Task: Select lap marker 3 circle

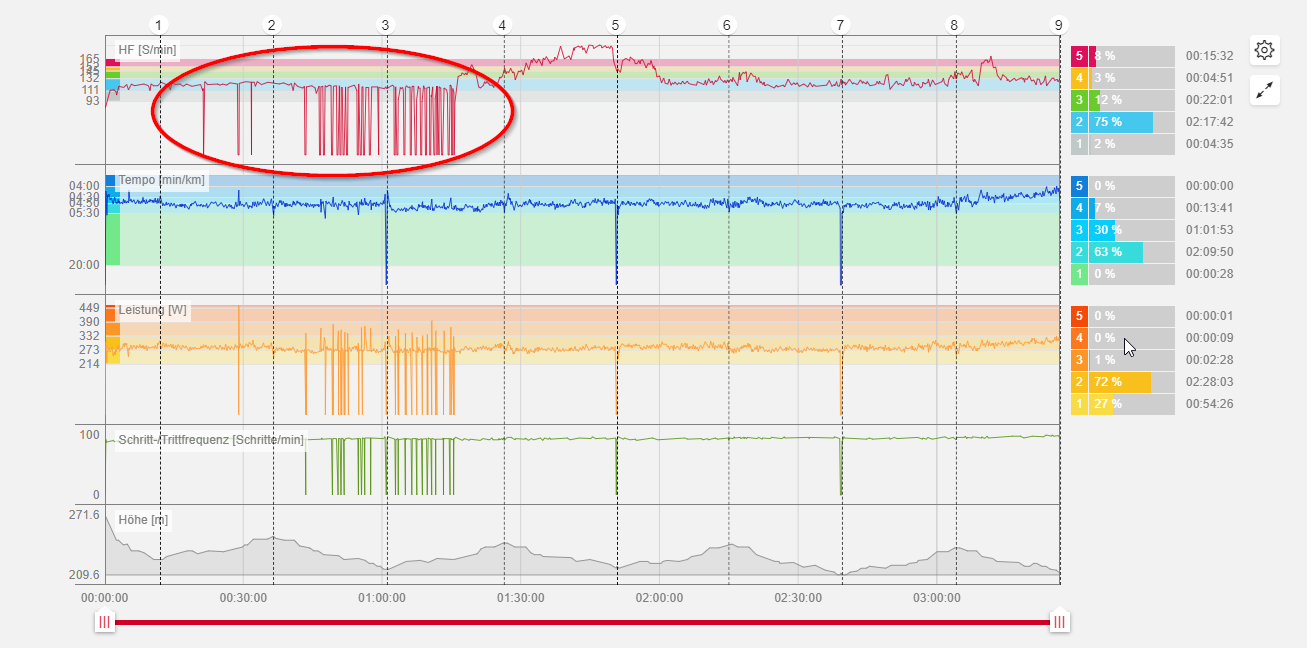Action: [387, 25]
